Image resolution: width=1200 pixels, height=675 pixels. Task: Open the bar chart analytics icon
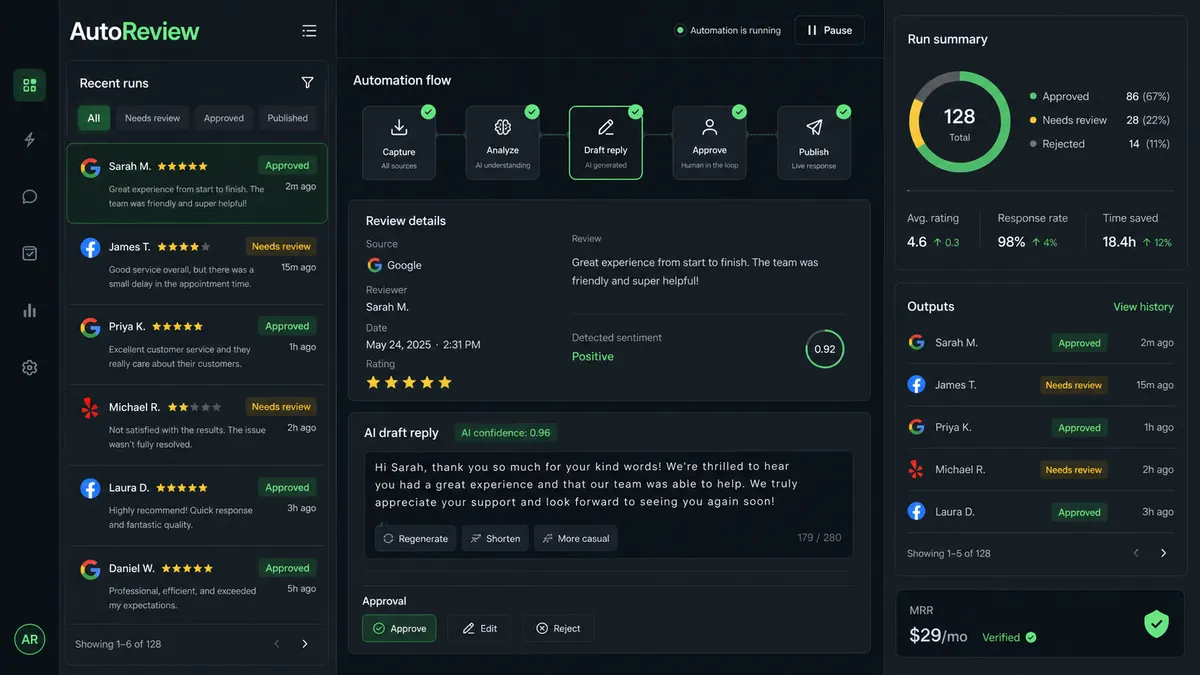(x=29, y=310)
